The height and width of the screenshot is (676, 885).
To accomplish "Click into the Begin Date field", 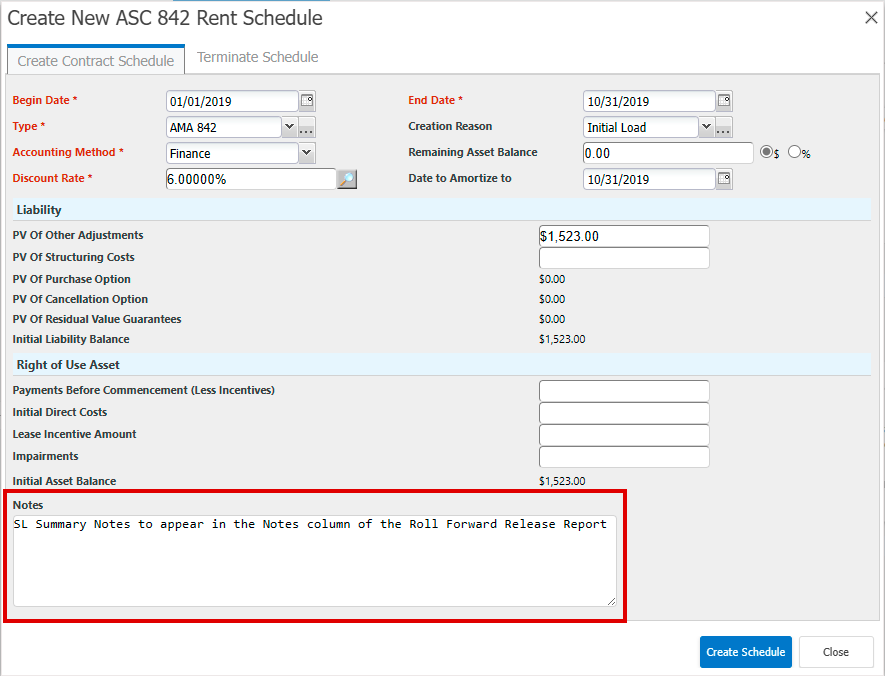I will pos(232,102).
